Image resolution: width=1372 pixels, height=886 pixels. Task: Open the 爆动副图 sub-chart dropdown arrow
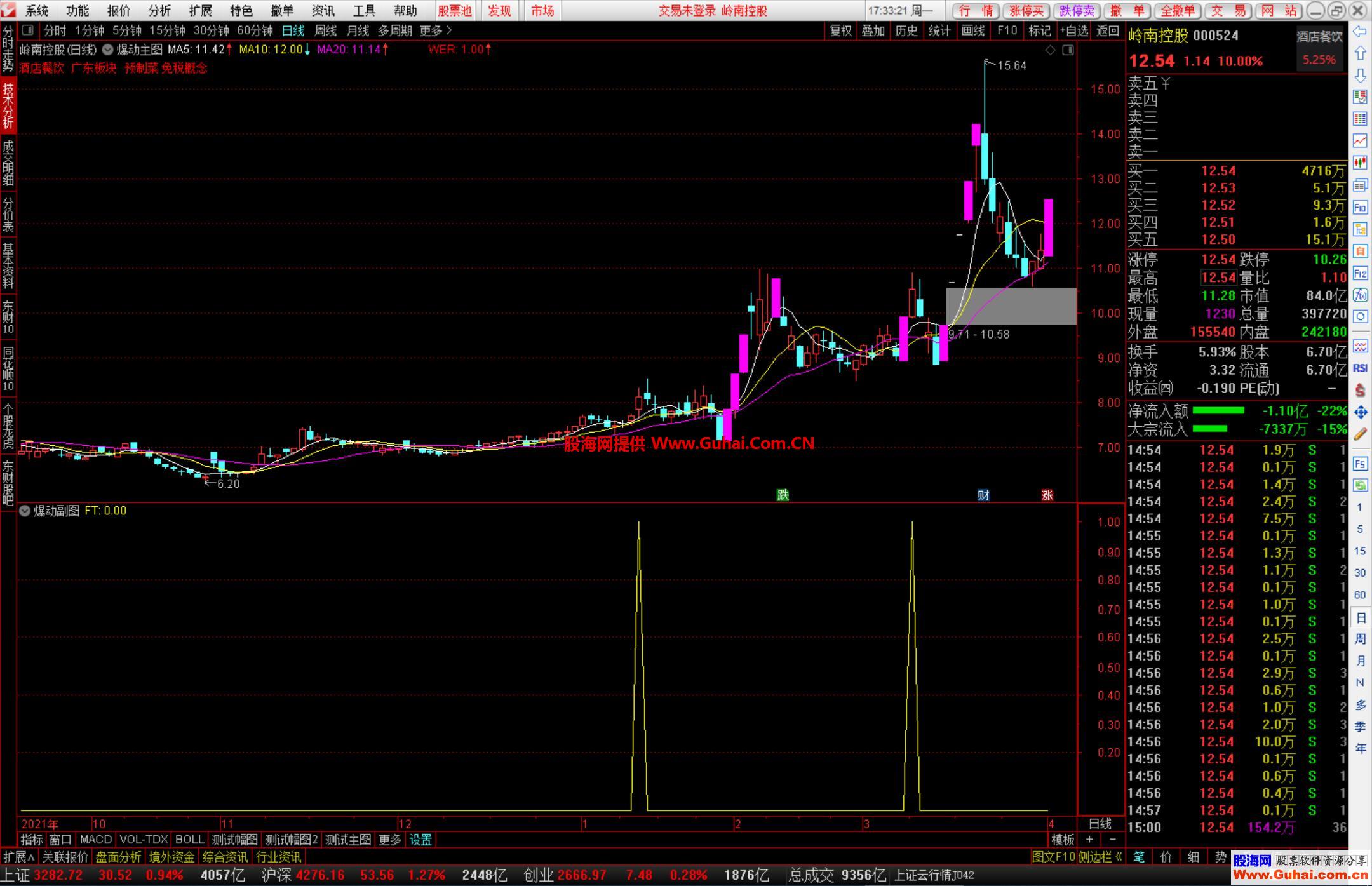pyautogui.click(x=25, y=511)
